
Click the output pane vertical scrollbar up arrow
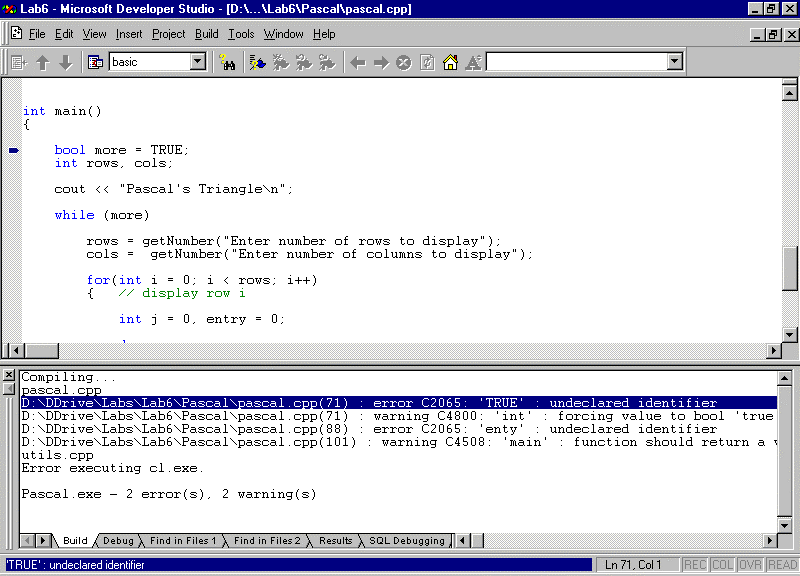pyautogui.click(x=784, y=378)
